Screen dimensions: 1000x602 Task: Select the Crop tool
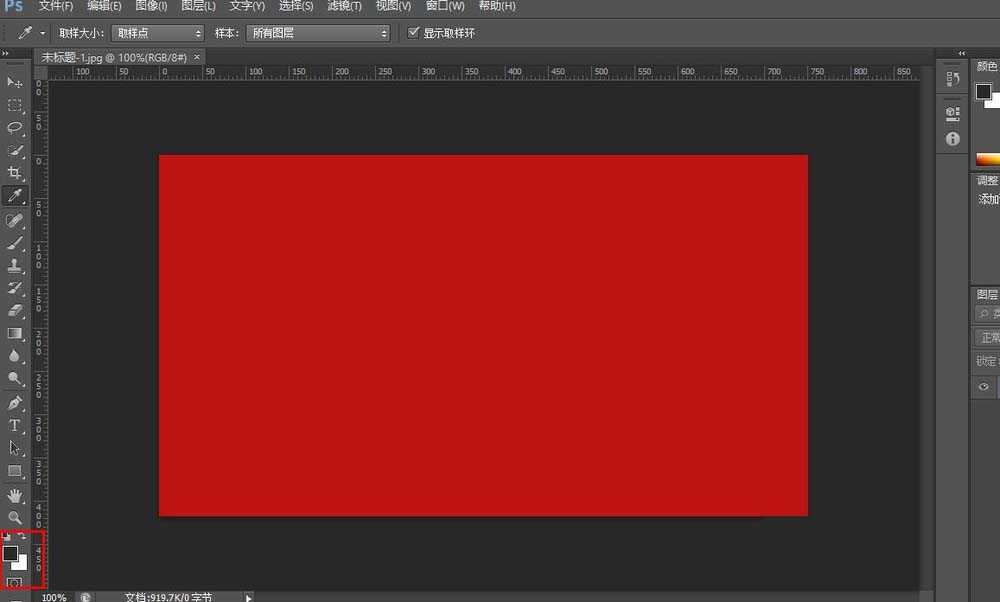pos(15,173)
